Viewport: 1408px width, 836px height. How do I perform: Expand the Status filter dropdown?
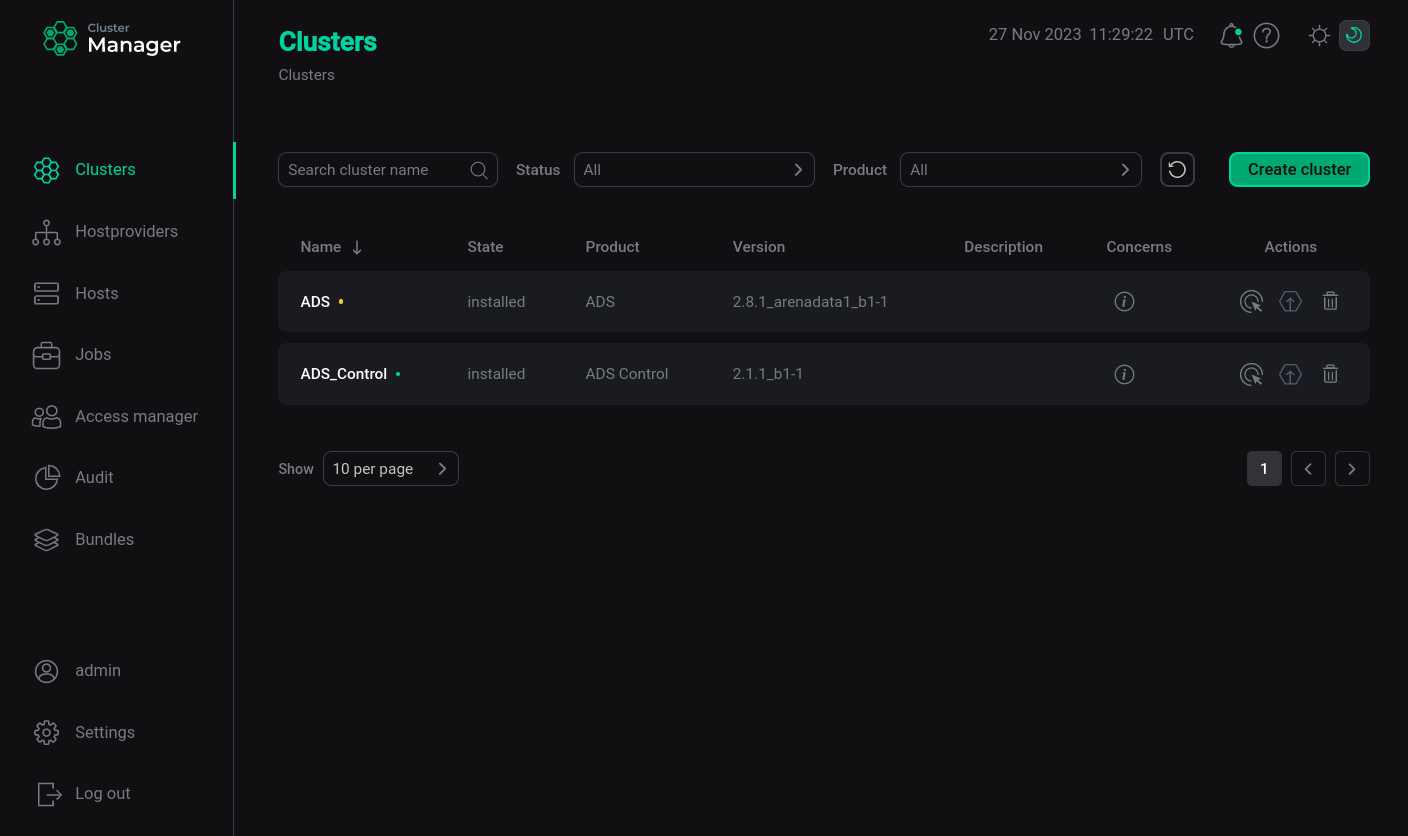694,170
